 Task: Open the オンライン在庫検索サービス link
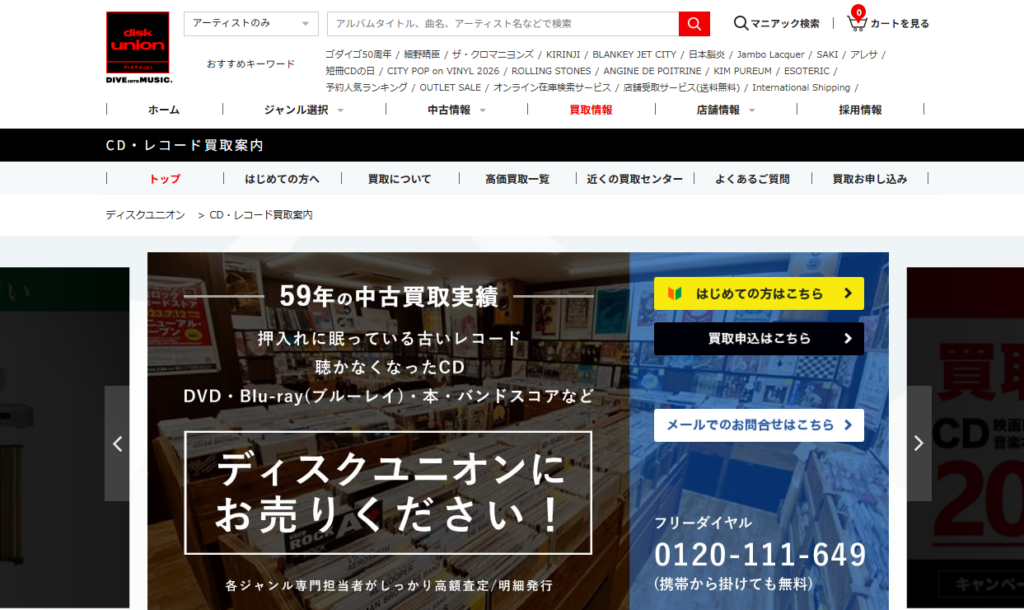tap(552, 87)
